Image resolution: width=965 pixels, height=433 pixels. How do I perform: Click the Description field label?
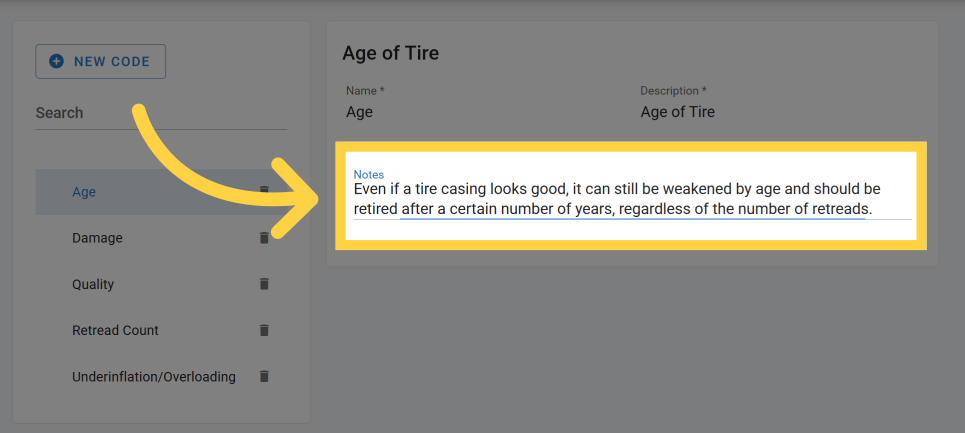pos(673,91)
